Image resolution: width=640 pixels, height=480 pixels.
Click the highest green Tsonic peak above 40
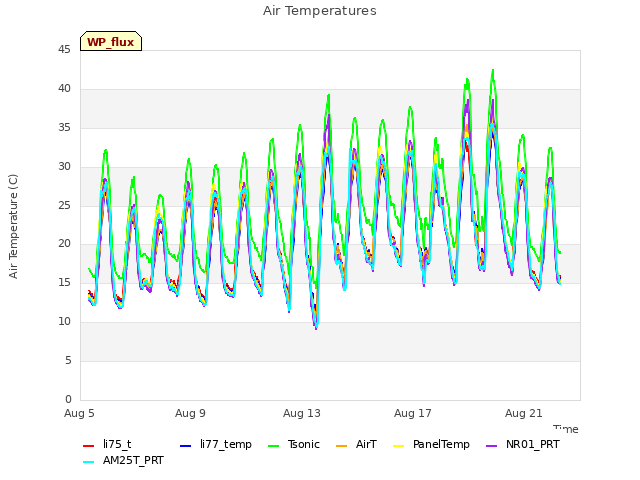(x=493, y=71)
